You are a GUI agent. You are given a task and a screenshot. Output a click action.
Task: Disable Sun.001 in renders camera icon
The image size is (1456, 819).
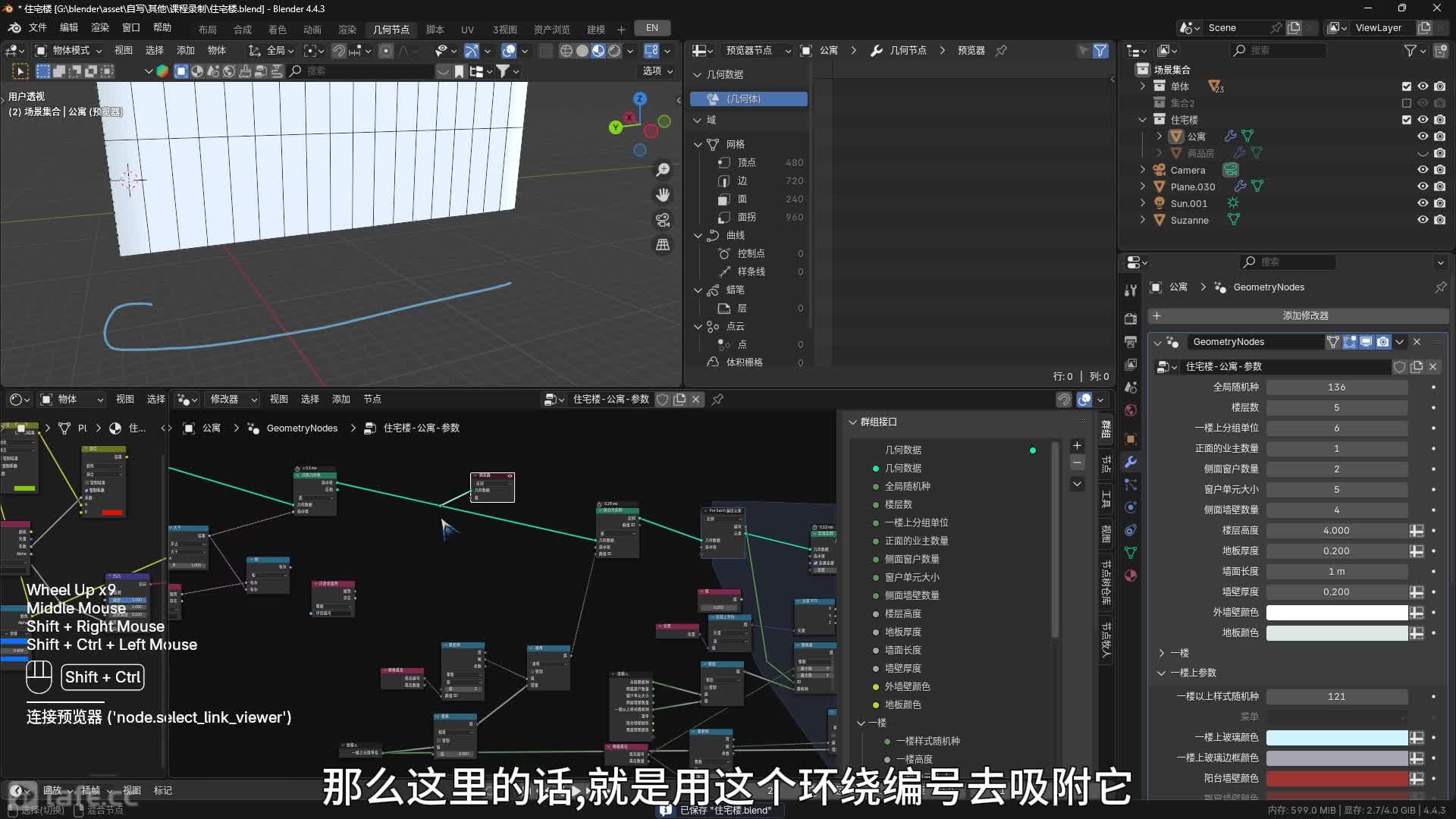pos(1440,203)
